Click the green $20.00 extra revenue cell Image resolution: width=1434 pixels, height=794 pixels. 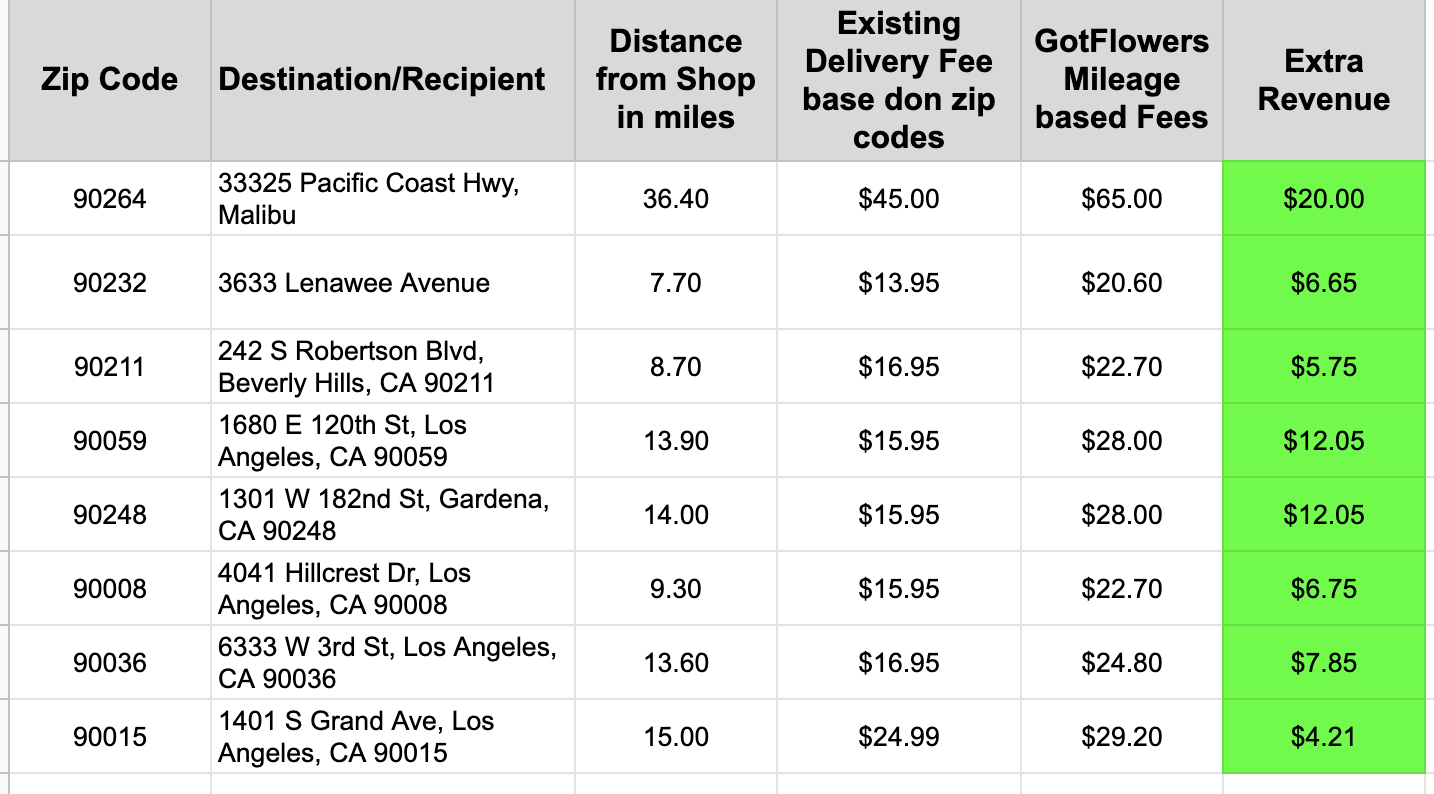[x=1323, y=199]
